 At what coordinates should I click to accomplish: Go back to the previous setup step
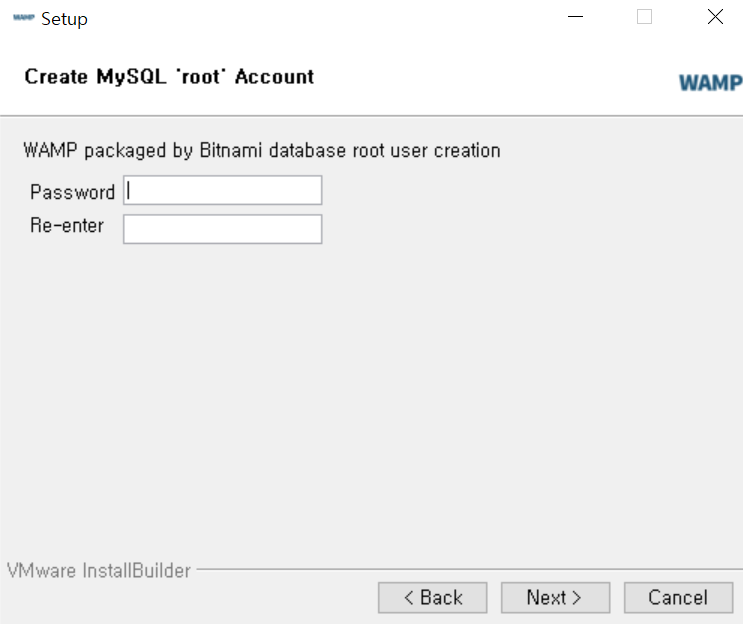tap(433, 598)
